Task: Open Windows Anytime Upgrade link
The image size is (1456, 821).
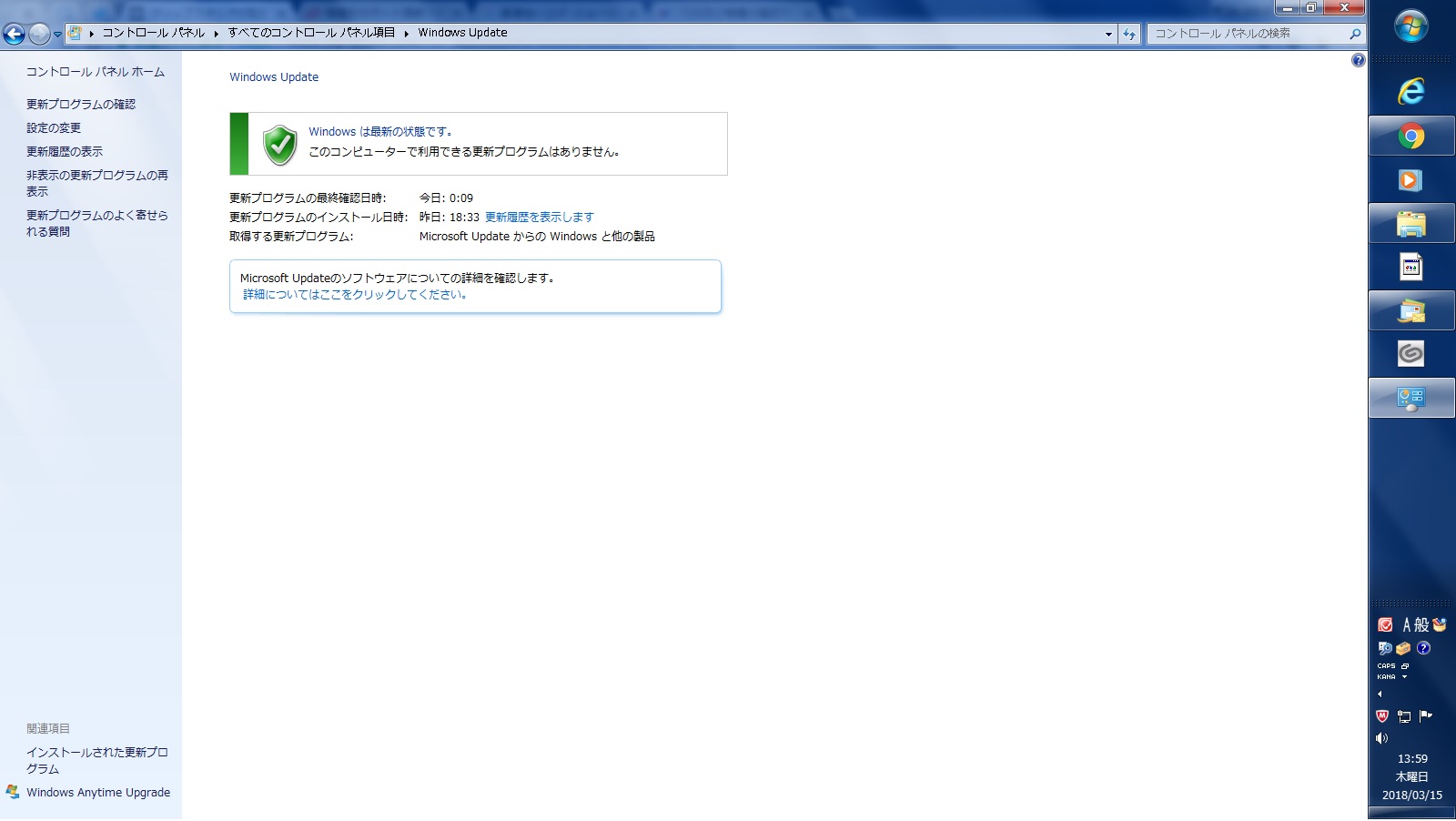Action: pos(98,793)
